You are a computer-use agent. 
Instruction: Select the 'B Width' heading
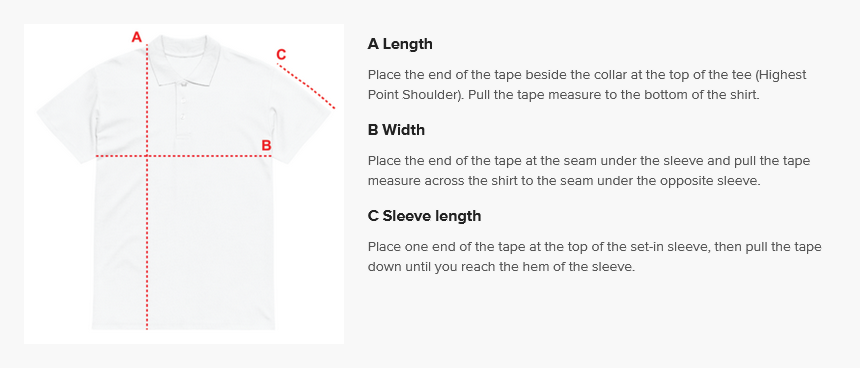pyautogui.click(x=396, y=130)
